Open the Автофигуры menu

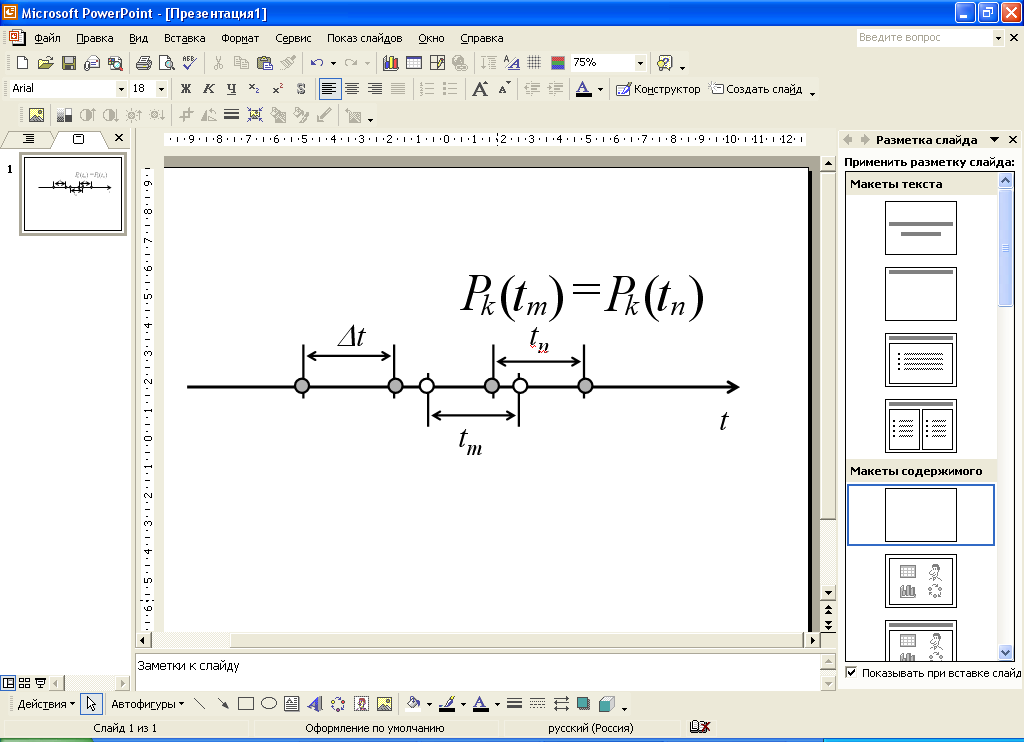click(147, 704)
